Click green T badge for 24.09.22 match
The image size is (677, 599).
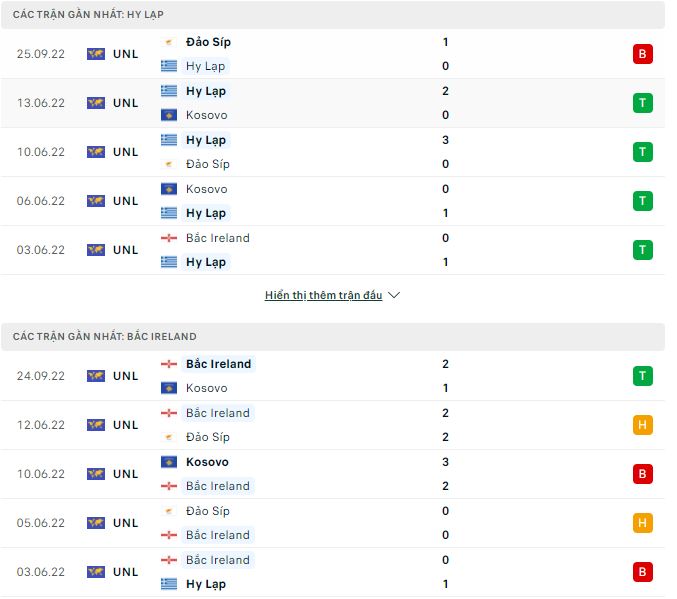point(642,376)
